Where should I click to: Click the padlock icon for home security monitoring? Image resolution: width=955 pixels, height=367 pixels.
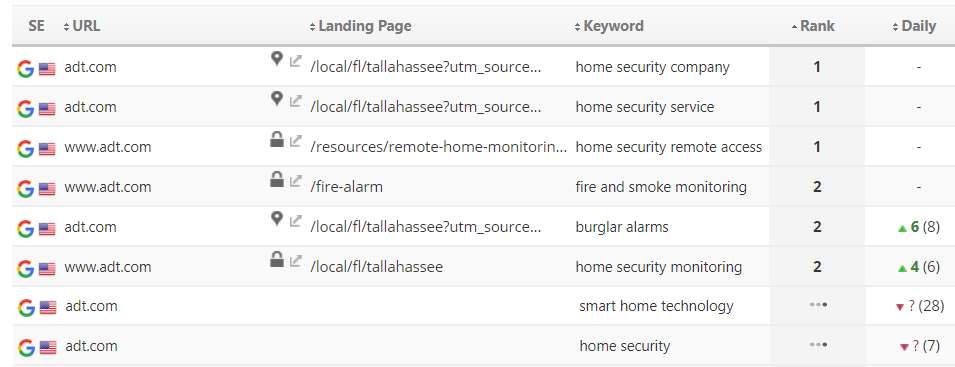[277, 260]
